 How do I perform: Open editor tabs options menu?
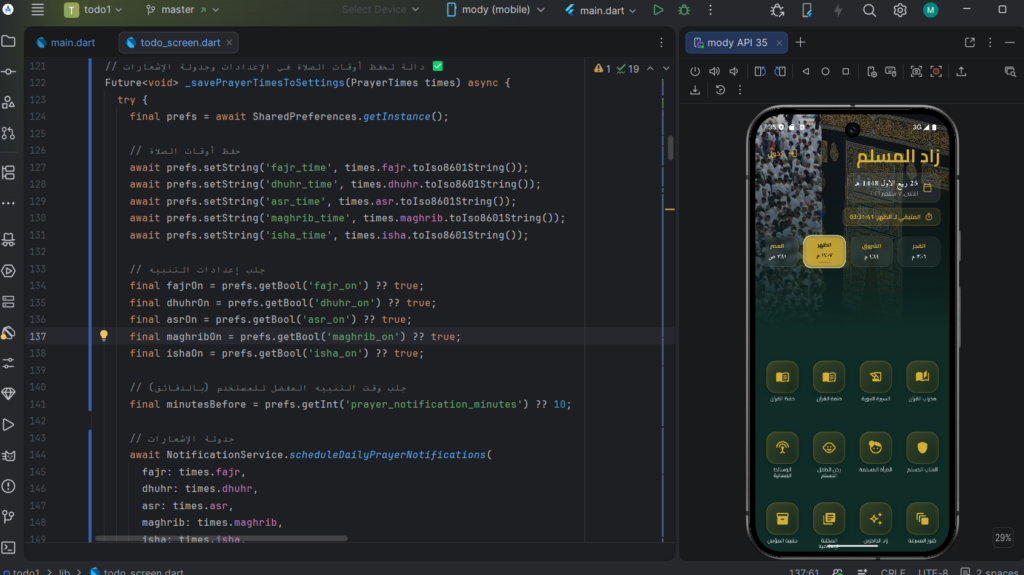662,42
